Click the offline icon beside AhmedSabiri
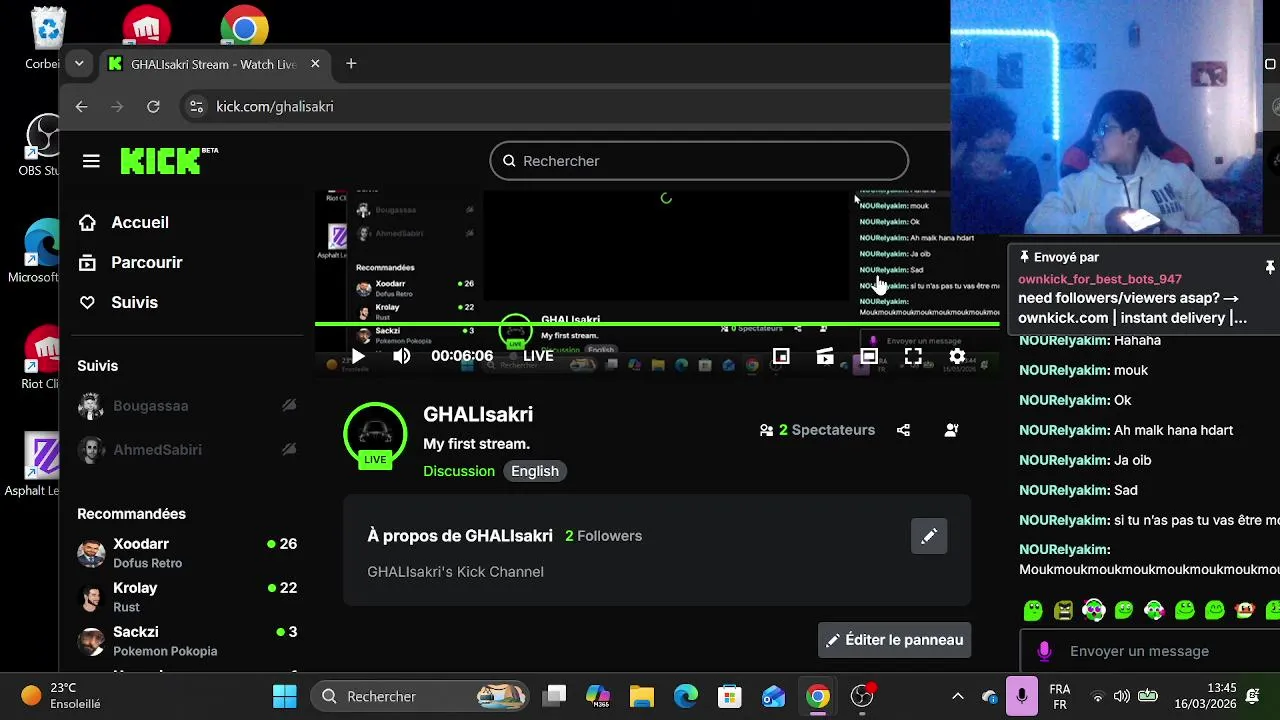Viewport: 1280px width, 720px height. point(289,450)
